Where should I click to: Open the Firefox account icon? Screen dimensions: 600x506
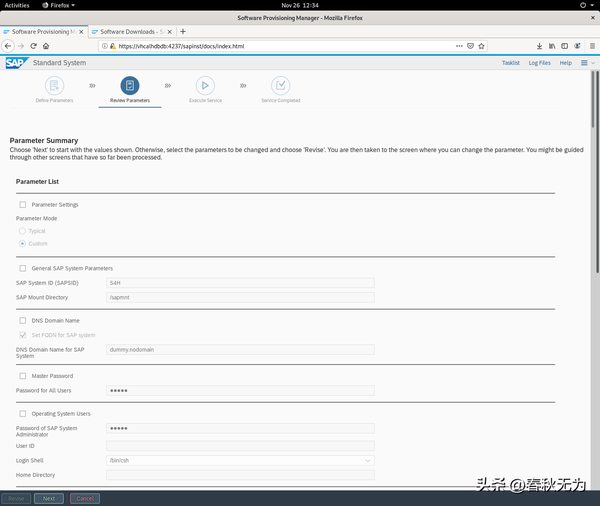coord(577,46)
